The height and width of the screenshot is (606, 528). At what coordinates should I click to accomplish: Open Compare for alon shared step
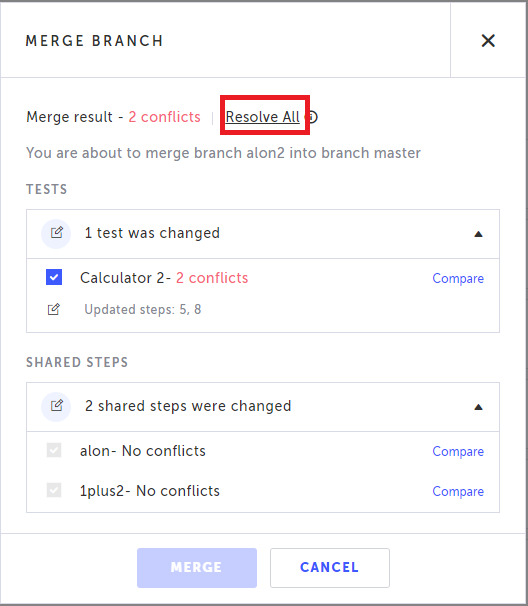point(458,451)
